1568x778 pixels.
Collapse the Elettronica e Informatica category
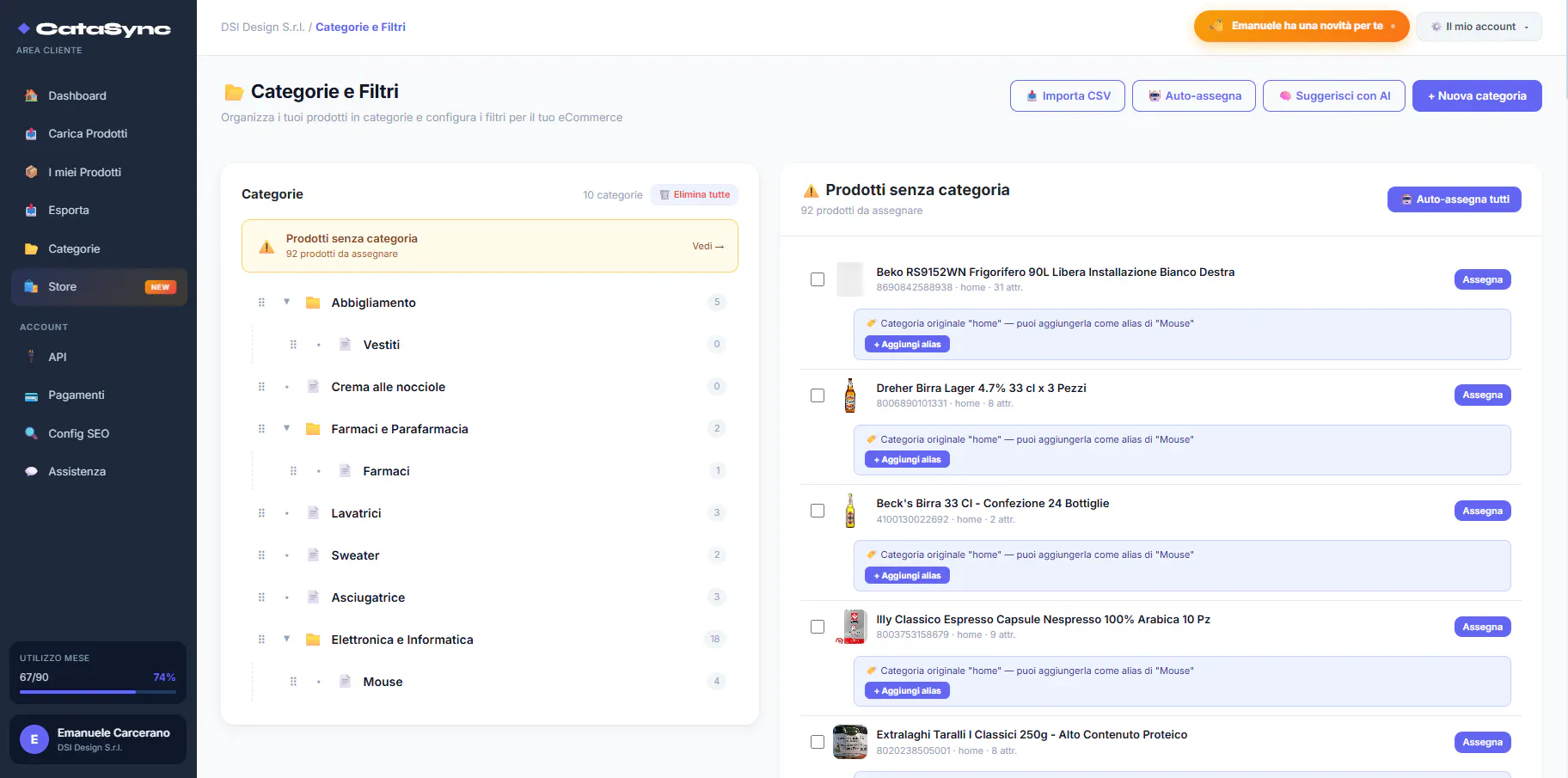(287, 639)
